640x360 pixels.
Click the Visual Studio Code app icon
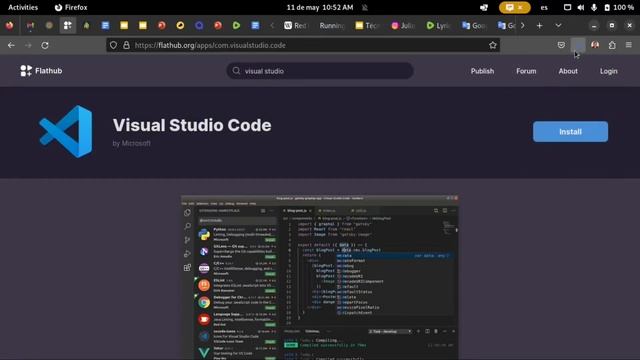(x=66, y=131)
